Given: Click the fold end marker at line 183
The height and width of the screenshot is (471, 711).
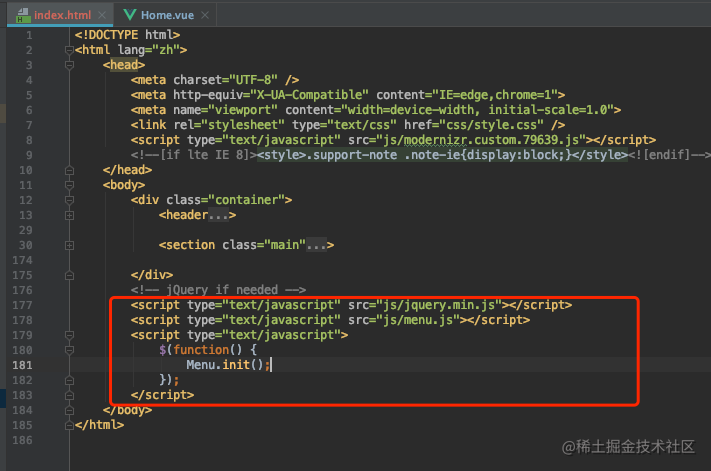Looking at the screenshot, I should pyautogui.click(x=69, y=395).
